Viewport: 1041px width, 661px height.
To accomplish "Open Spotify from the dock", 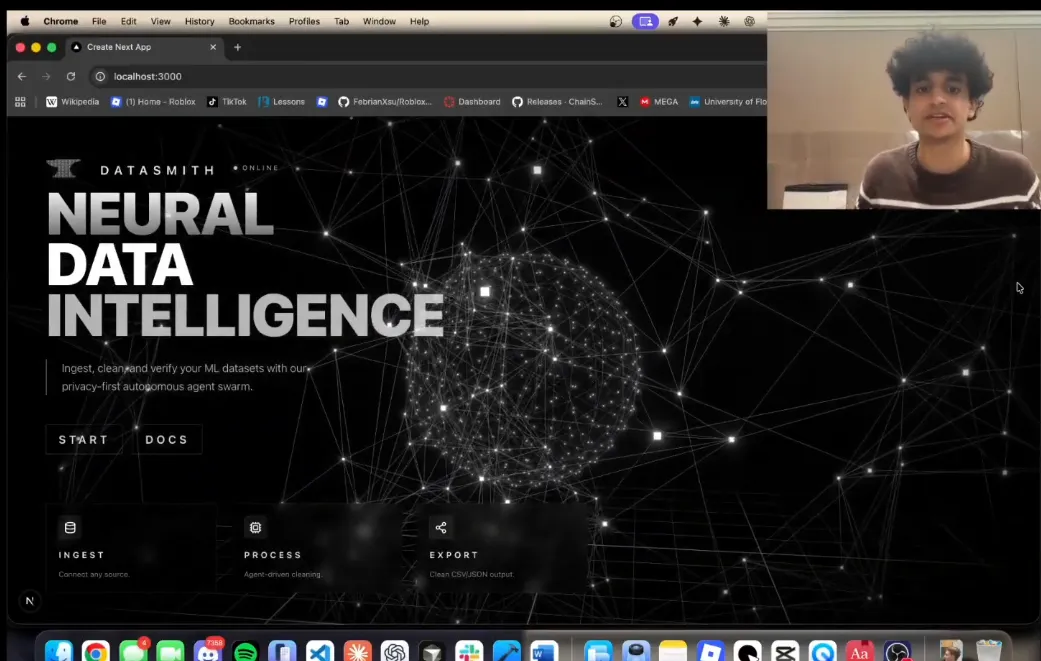I will tap(245, 650).
